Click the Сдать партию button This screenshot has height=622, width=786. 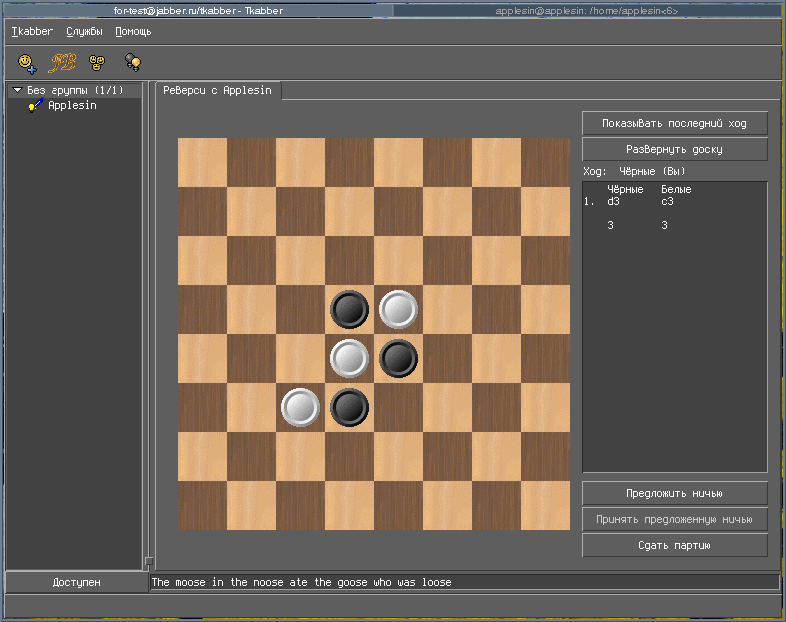point(674,545)
